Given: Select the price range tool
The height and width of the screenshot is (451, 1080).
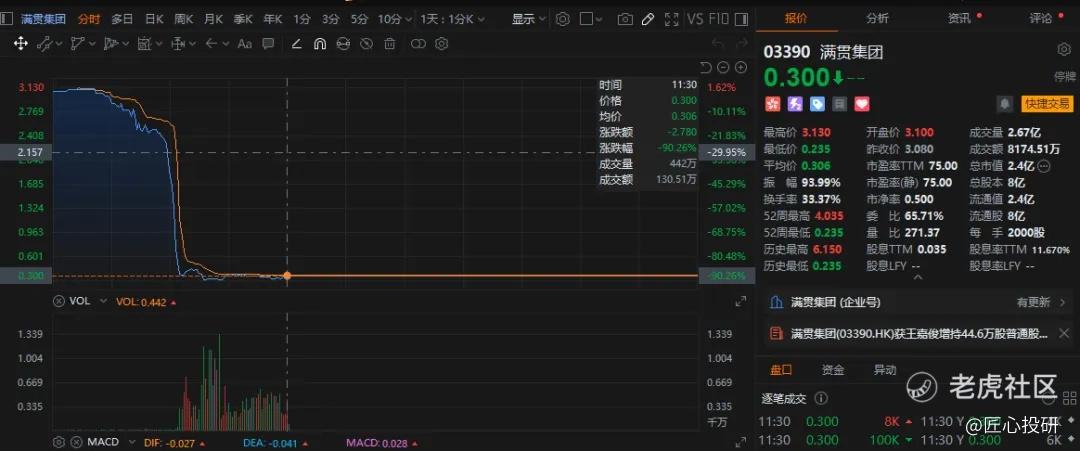Looking at the screenshot, I should coord(178,43).
